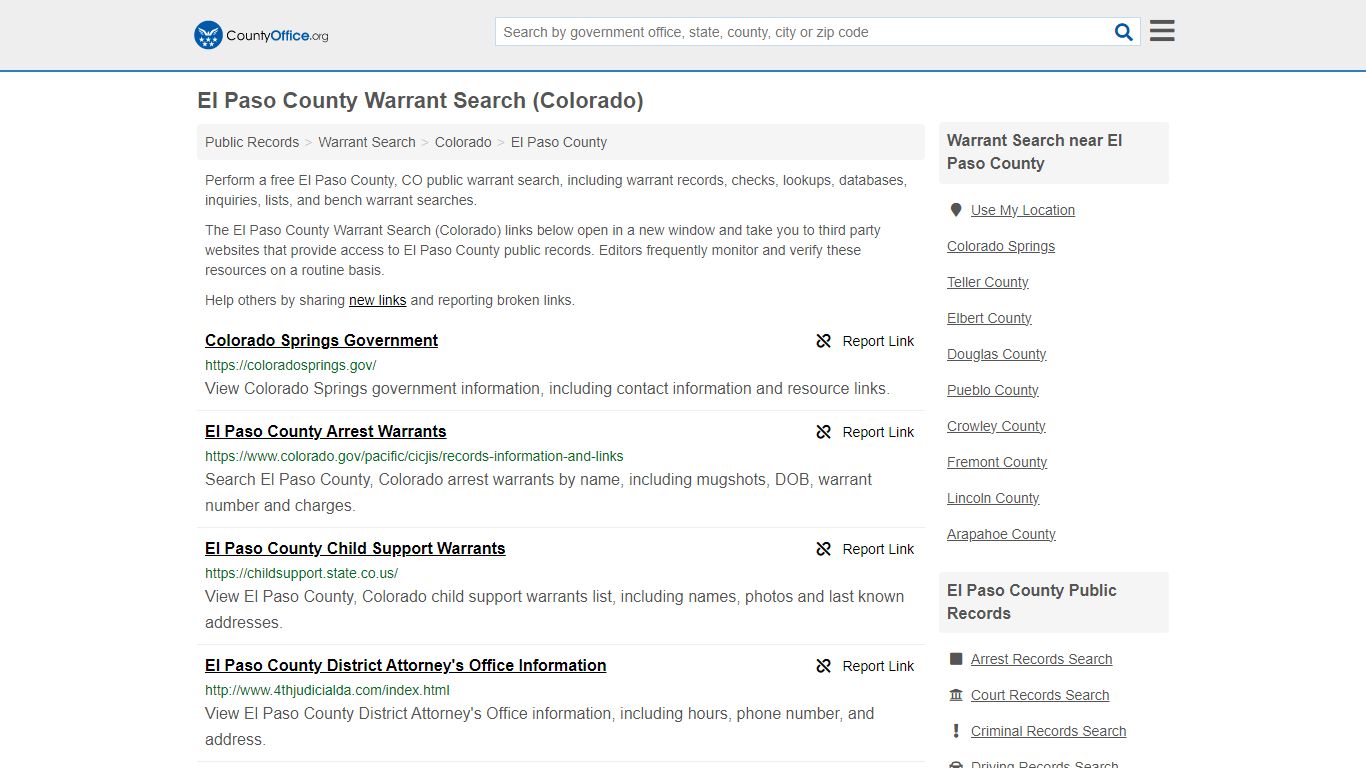Open Douglas County warrant search

coord(997,354)
